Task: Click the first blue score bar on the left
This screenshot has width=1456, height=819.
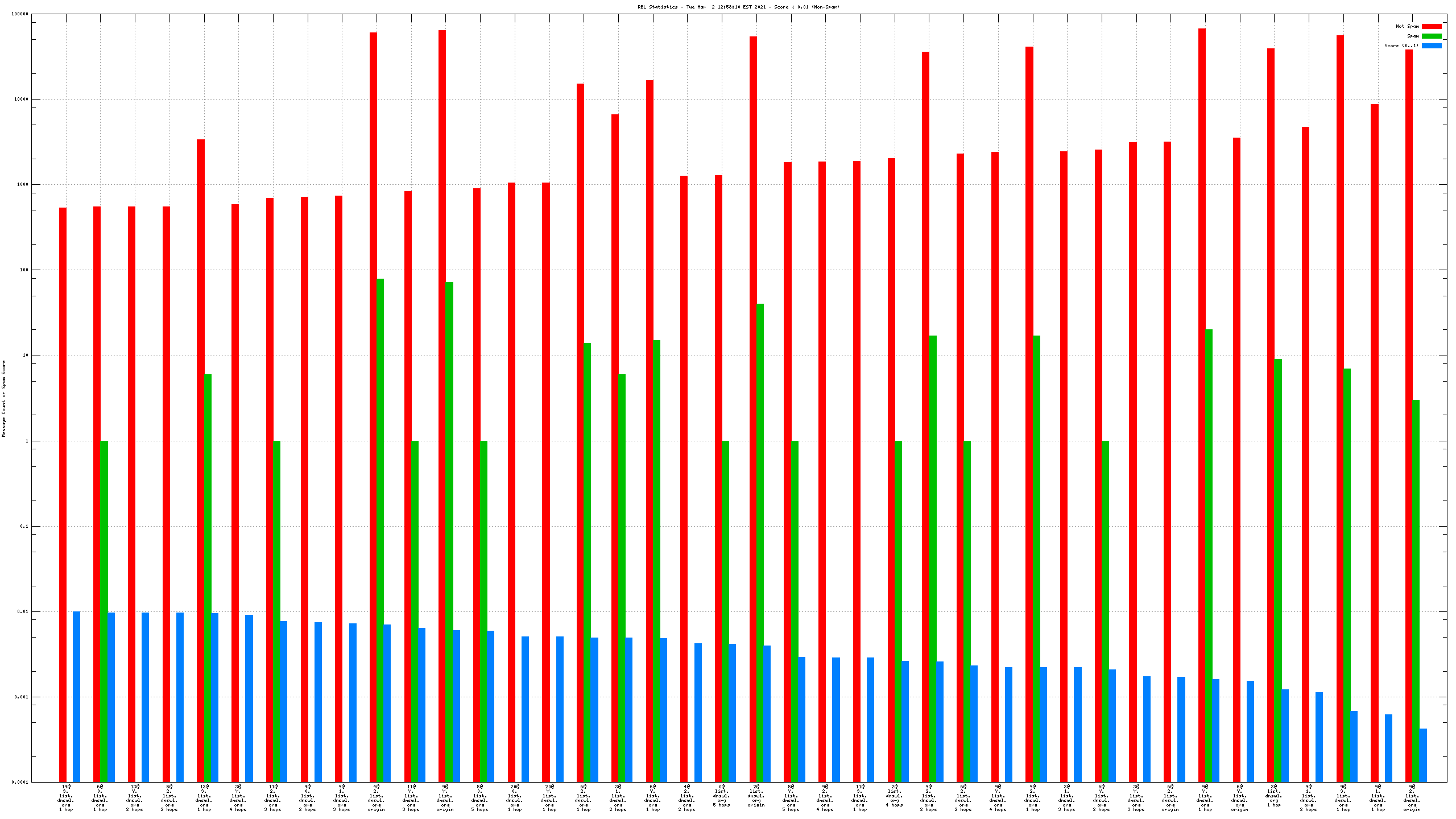Action: click(x=76, y=697)
